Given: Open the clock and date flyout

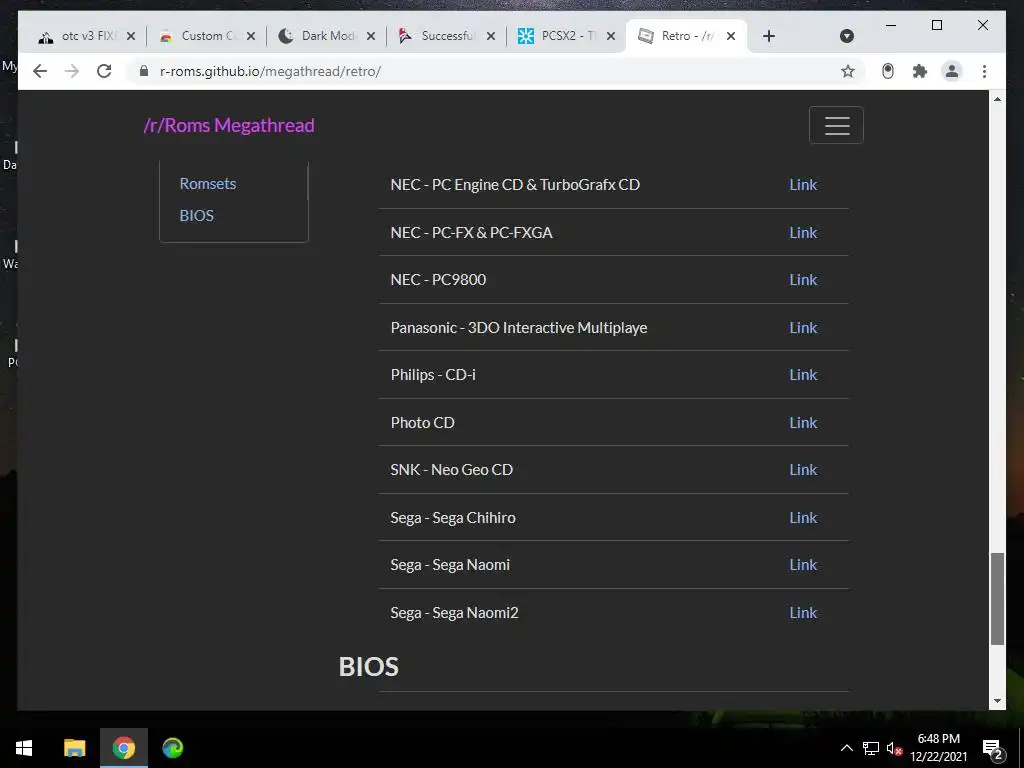Looking at the screenshot, I should click(x=938, y=748).
